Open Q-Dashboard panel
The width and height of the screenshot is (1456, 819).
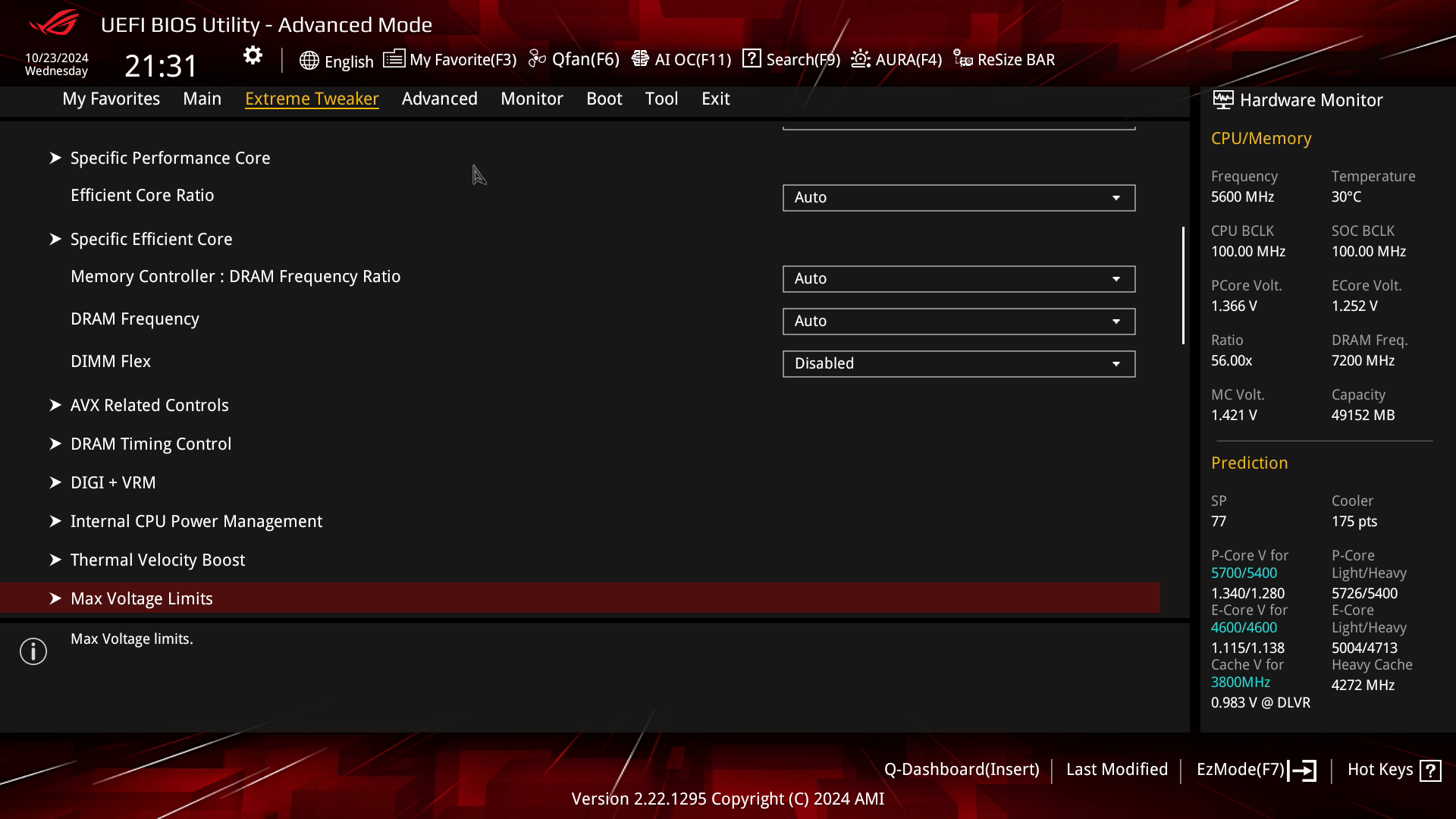tap(961, 769)
